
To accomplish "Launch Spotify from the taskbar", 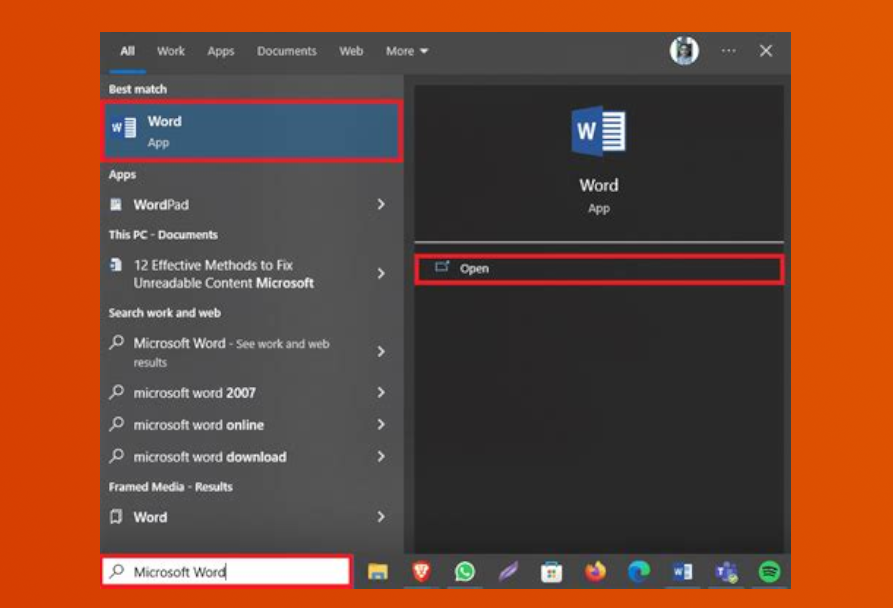I will [x=769, y=572].
